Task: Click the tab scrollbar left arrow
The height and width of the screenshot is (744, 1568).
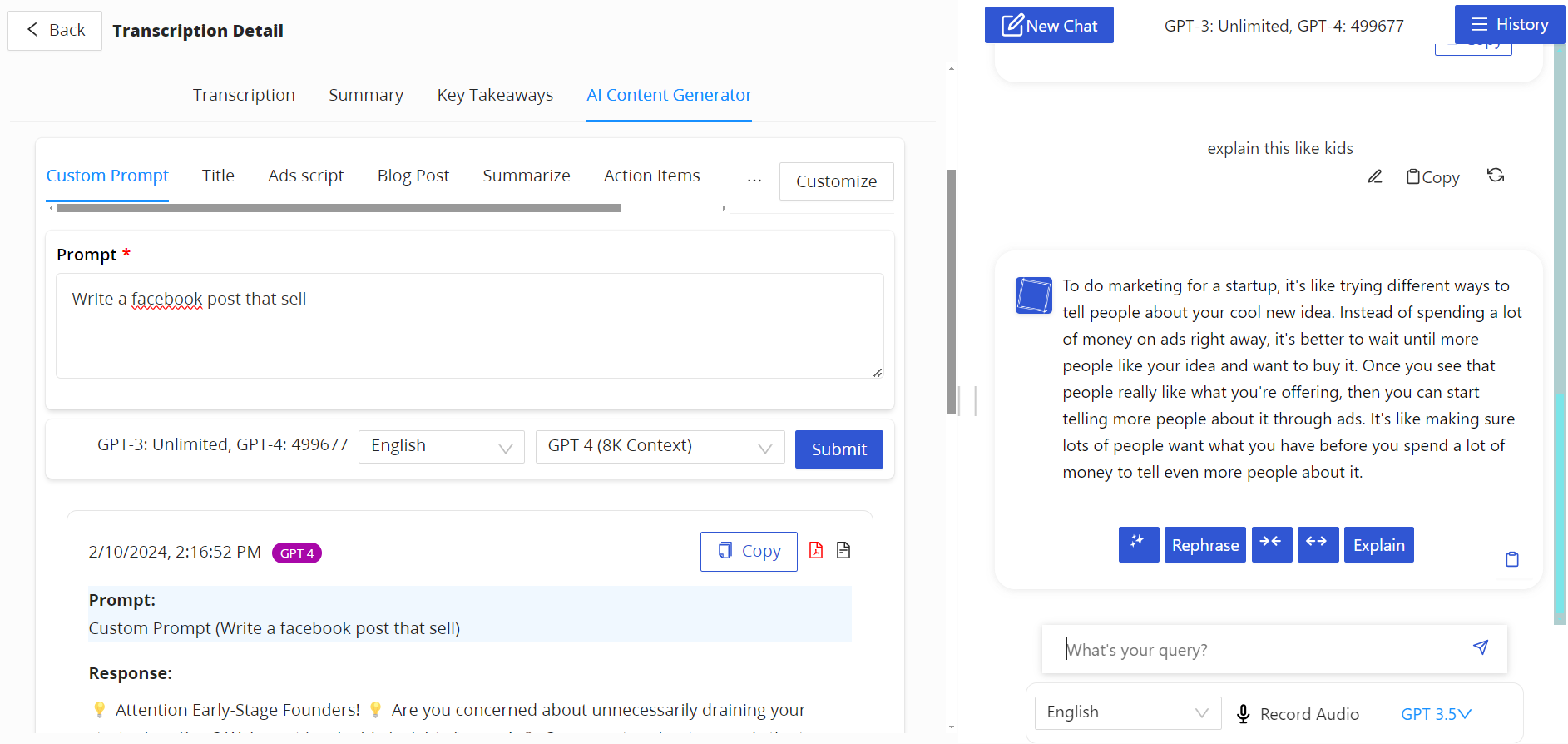Action: (x=52, y=208)
